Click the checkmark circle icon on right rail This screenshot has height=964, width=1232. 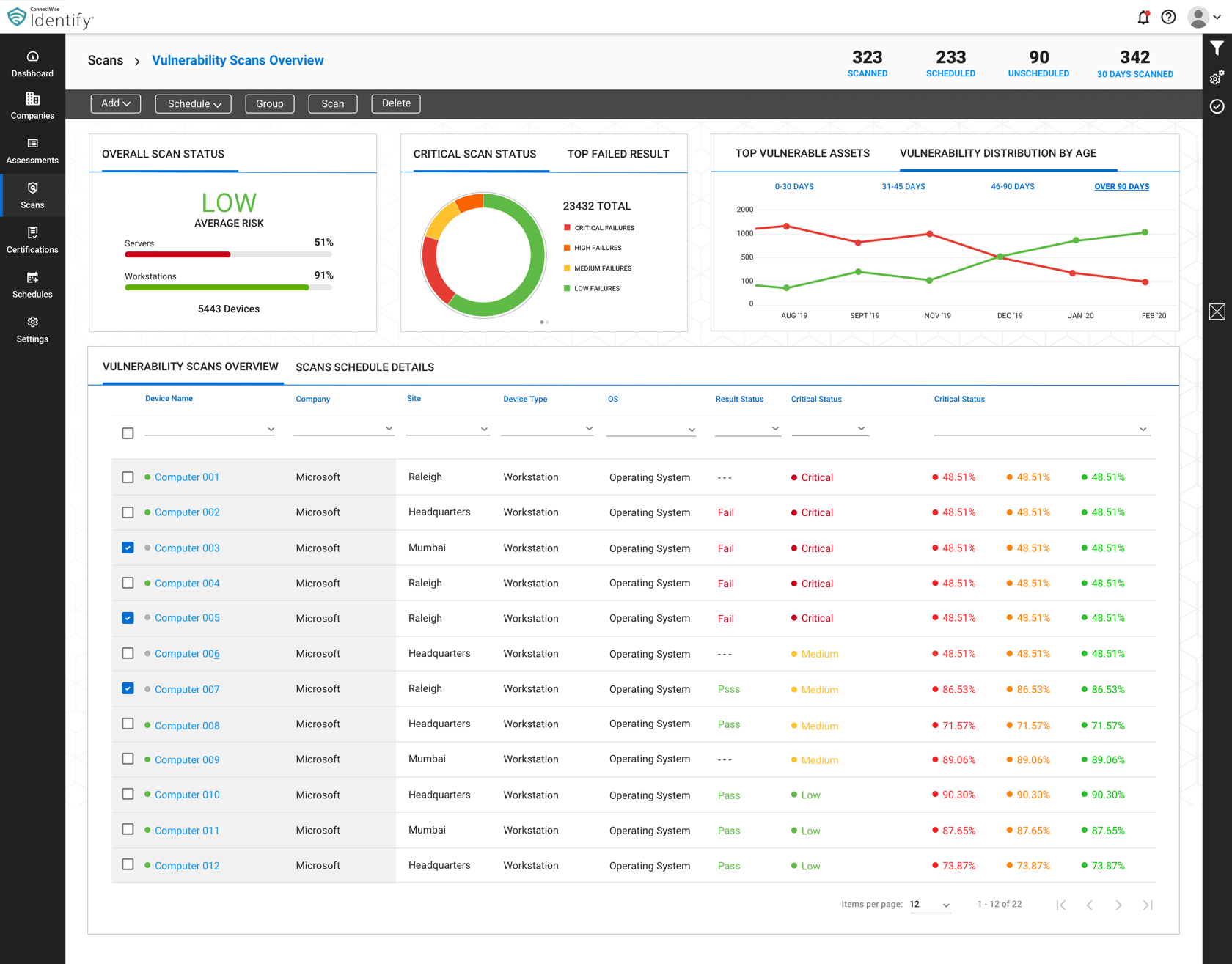pyautogui.click(x=1217, y=106)
